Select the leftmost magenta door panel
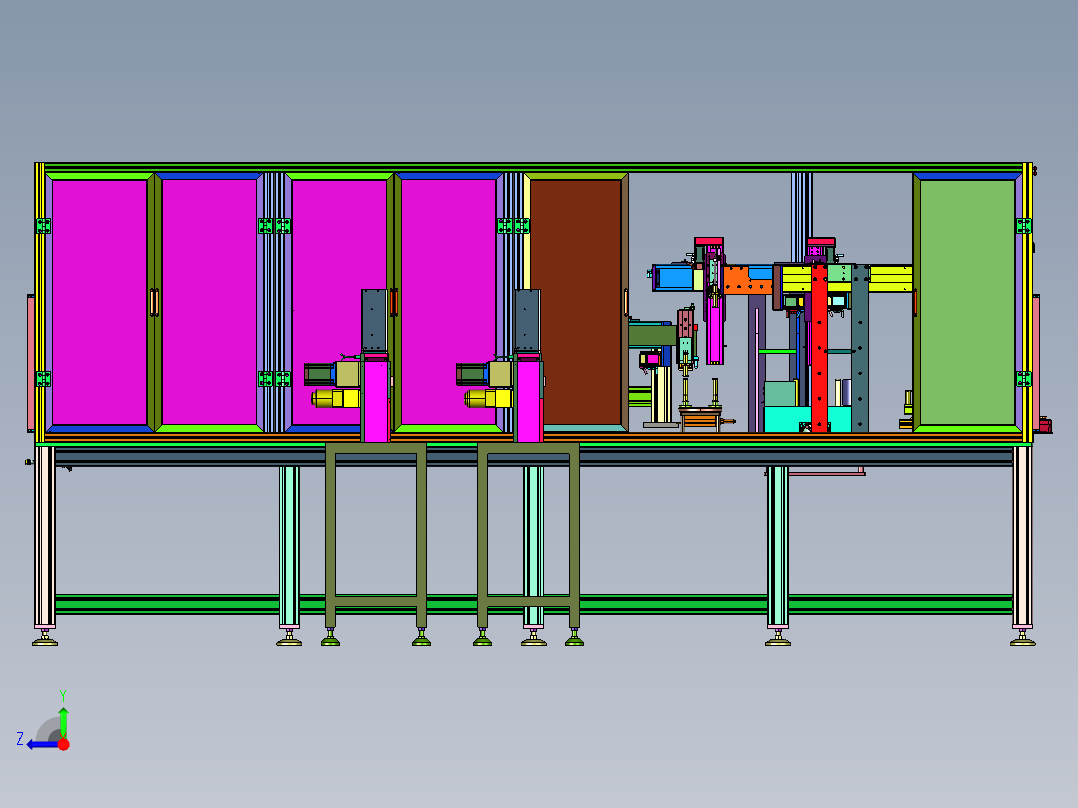 pyautogui.click(x=100, y=302)
